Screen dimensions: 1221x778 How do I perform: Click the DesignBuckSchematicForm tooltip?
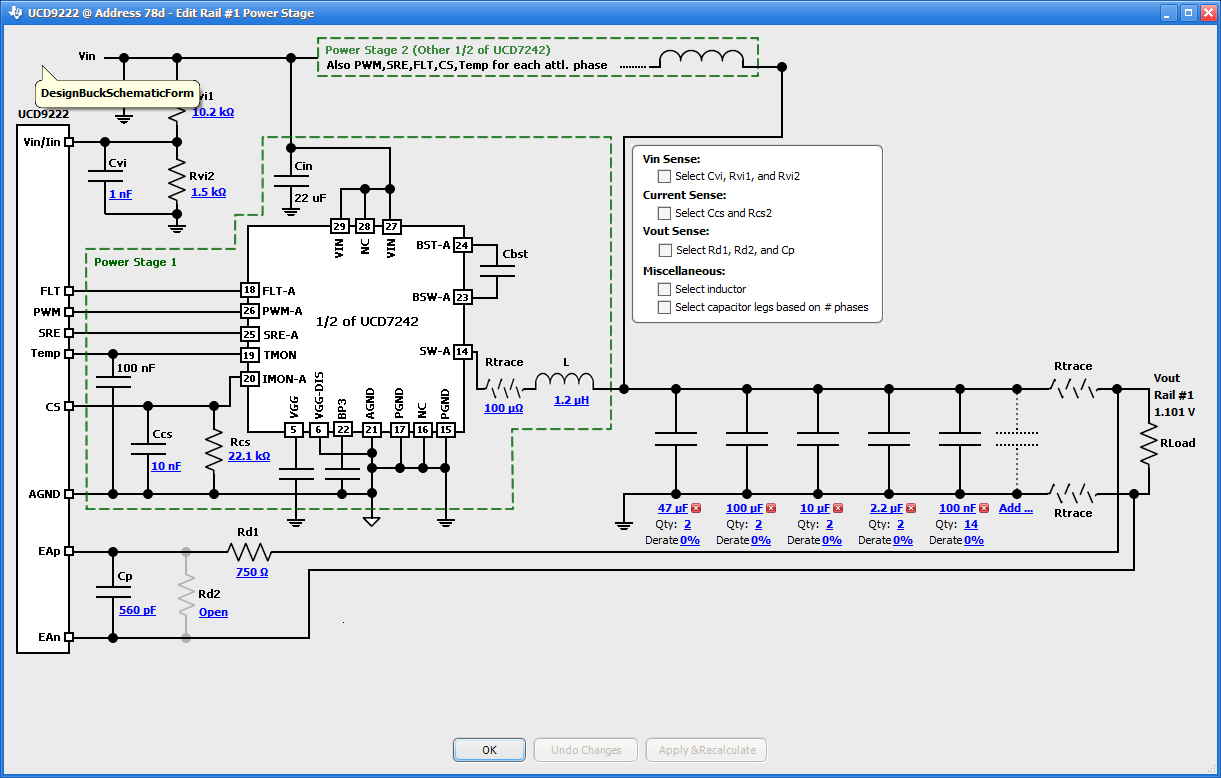[117, 93]
